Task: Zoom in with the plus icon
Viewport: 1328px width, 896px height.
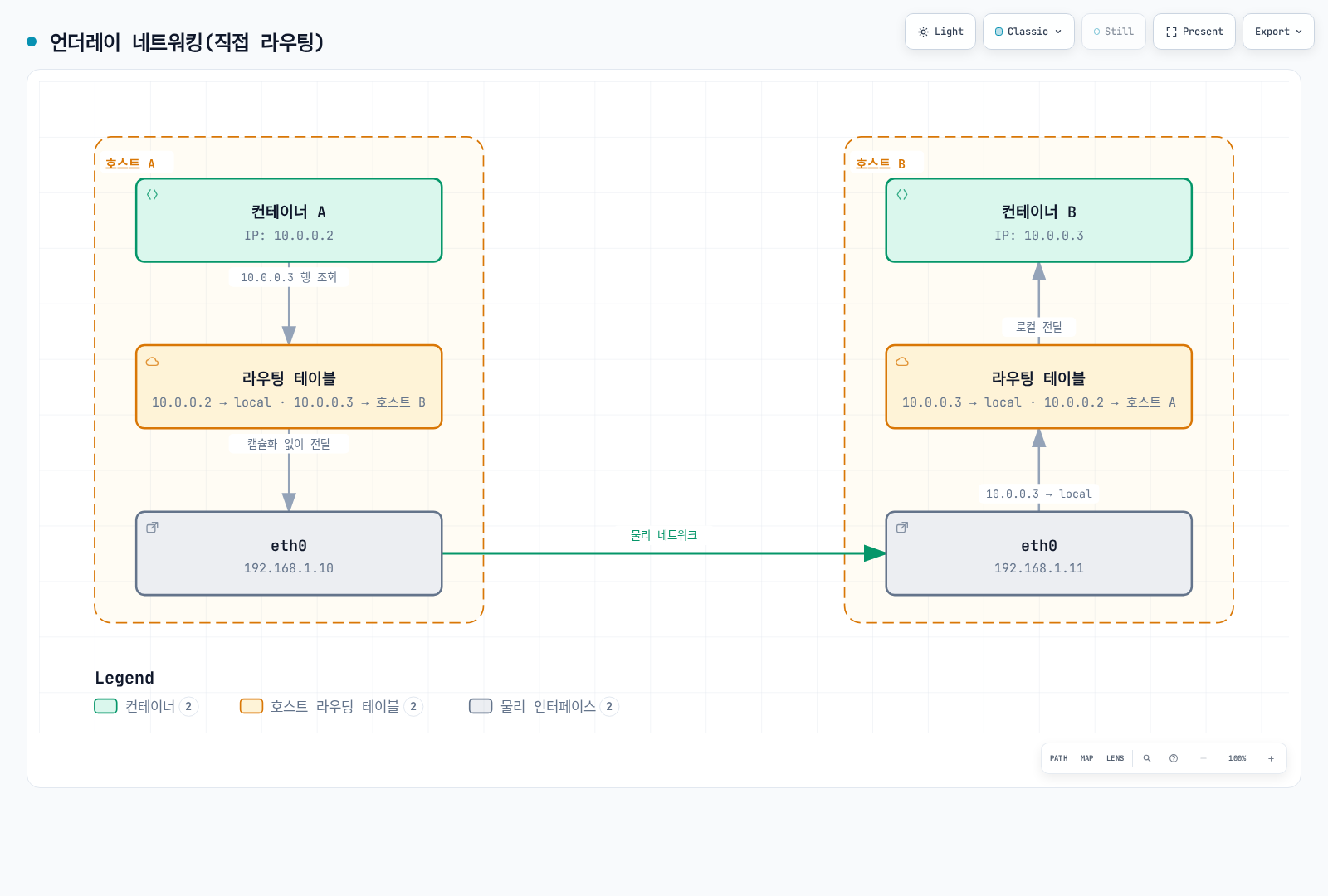Action: click(1271, 758)
